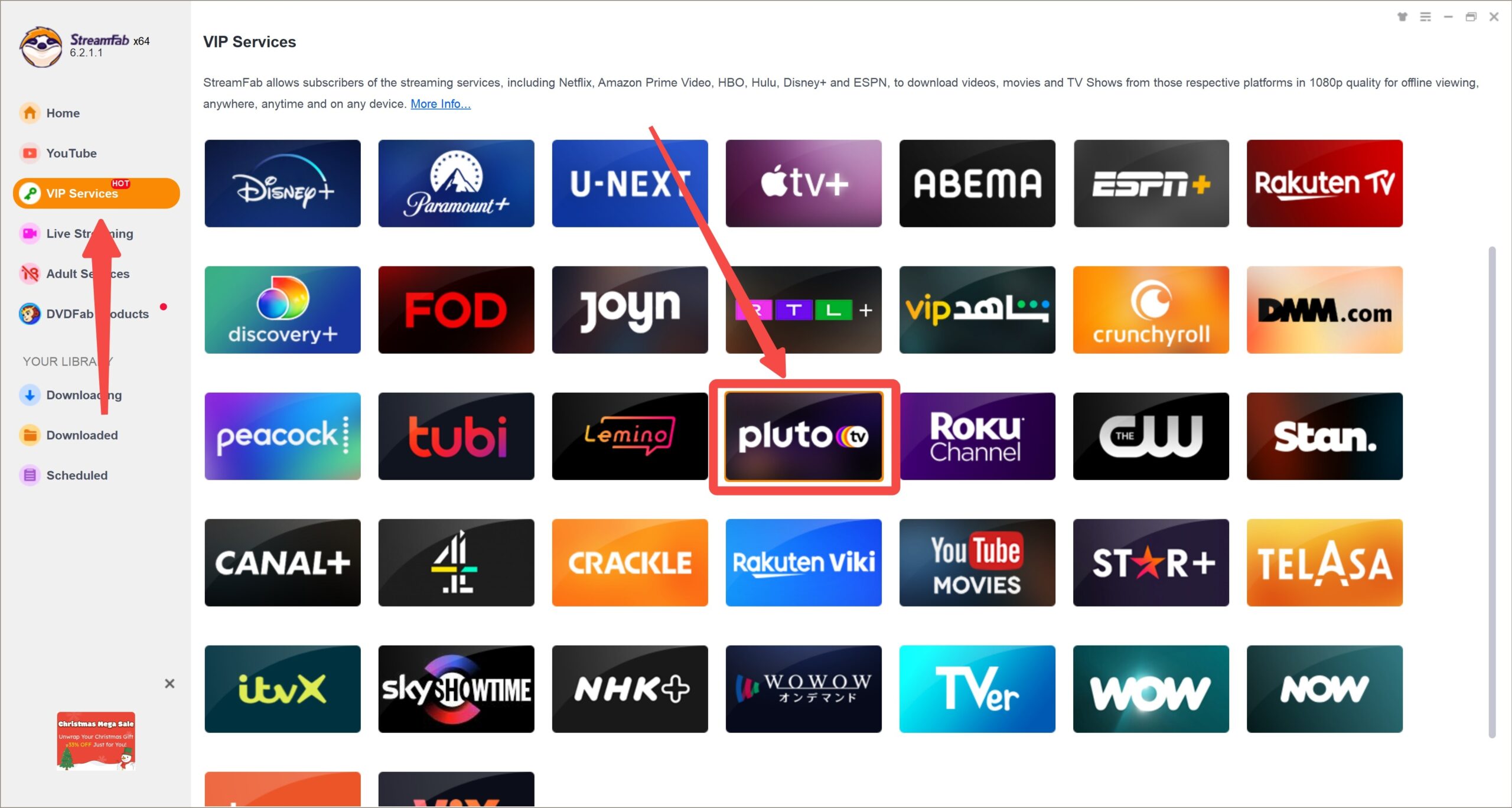Select the YouTube Movies tile
Image resolution: width=1512 pixels, height=808 pixels.
tap(977, 562)
